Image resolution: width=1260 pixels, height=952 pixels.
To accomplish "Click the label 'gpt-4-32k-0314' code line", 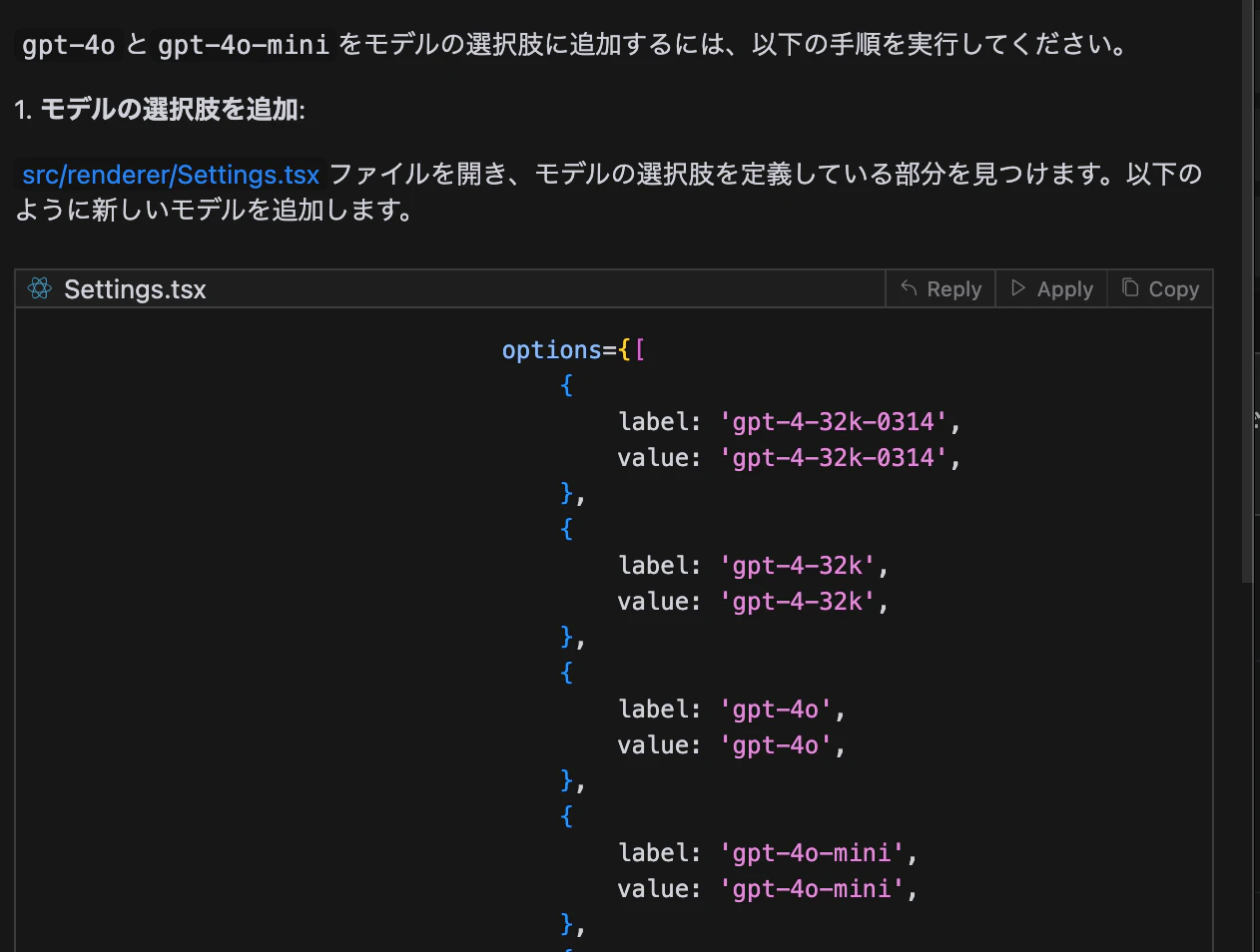I will 789,422.
